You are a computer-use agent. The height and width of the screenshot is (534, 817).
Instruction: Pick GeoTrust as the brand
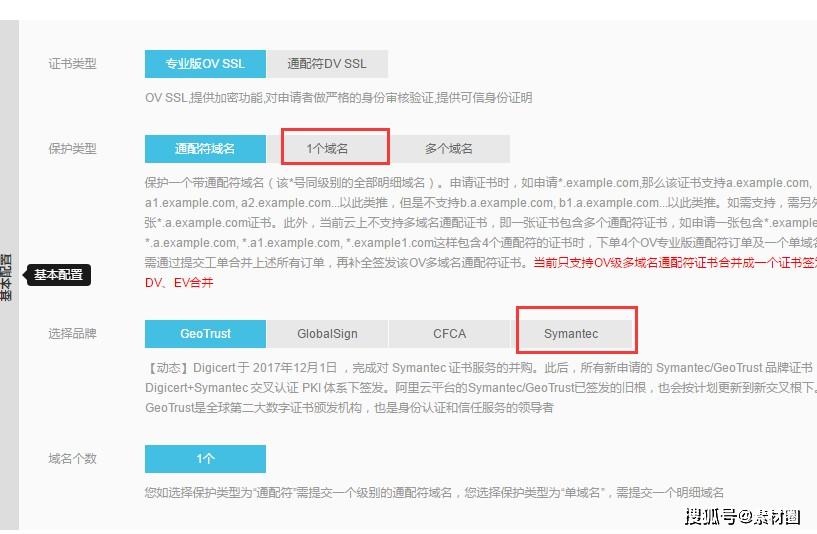205,334
